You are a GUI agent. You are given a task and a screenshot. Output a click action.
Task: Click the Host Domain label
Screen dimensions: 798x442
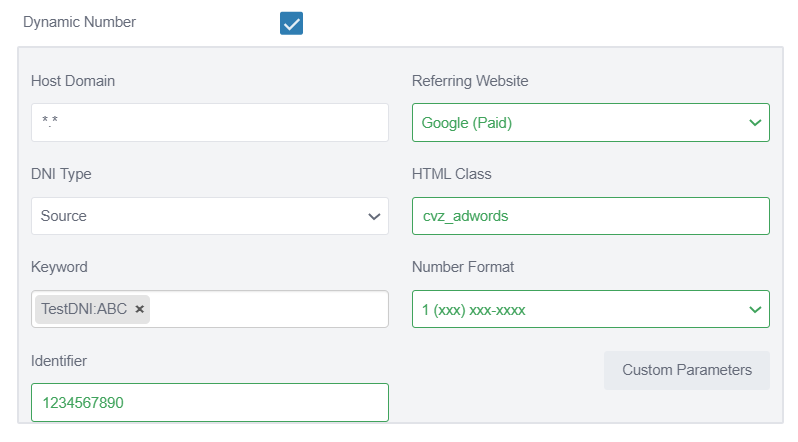tap(73, 81)
